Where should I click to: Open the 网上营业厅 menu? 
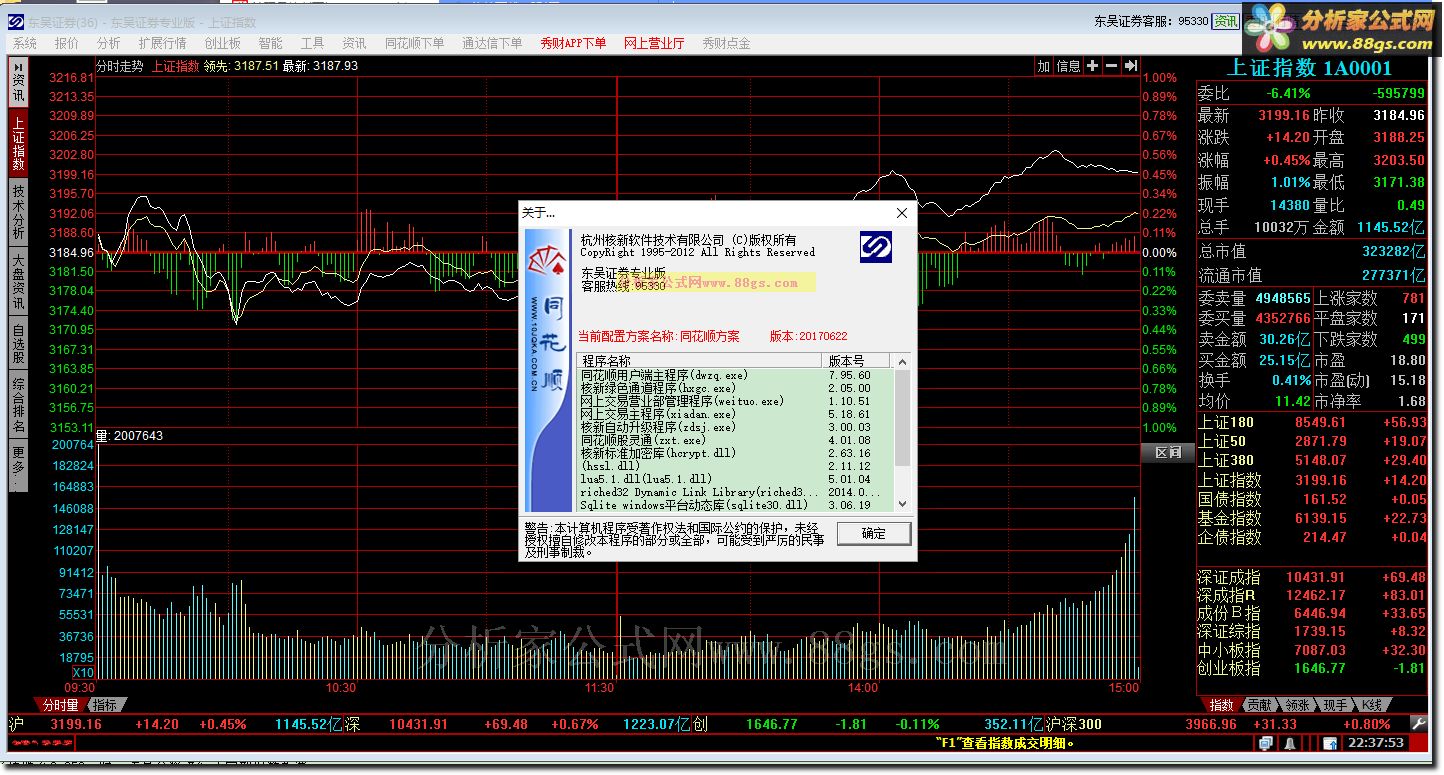654,43
